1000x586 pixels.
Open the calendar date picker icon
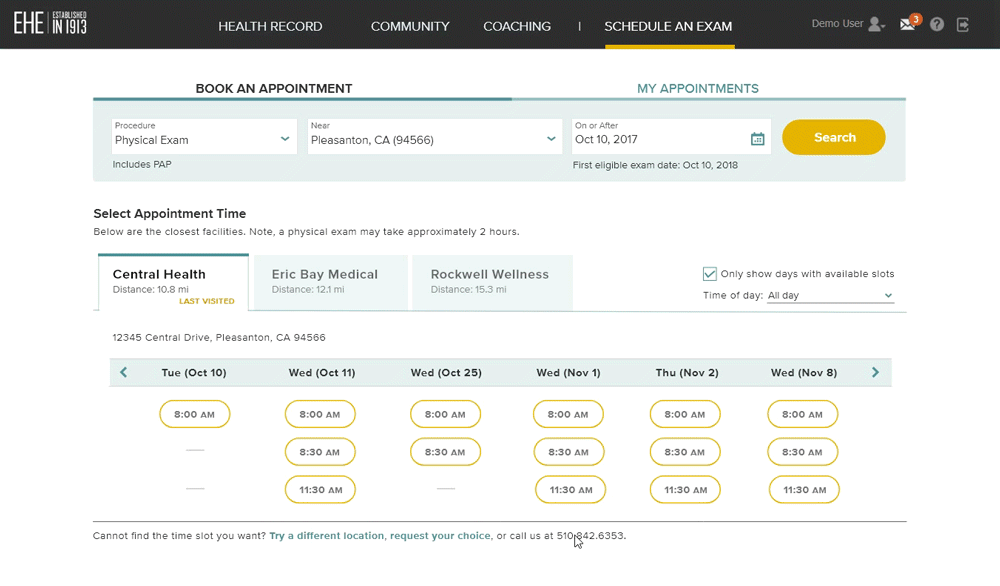coord(757,138)
